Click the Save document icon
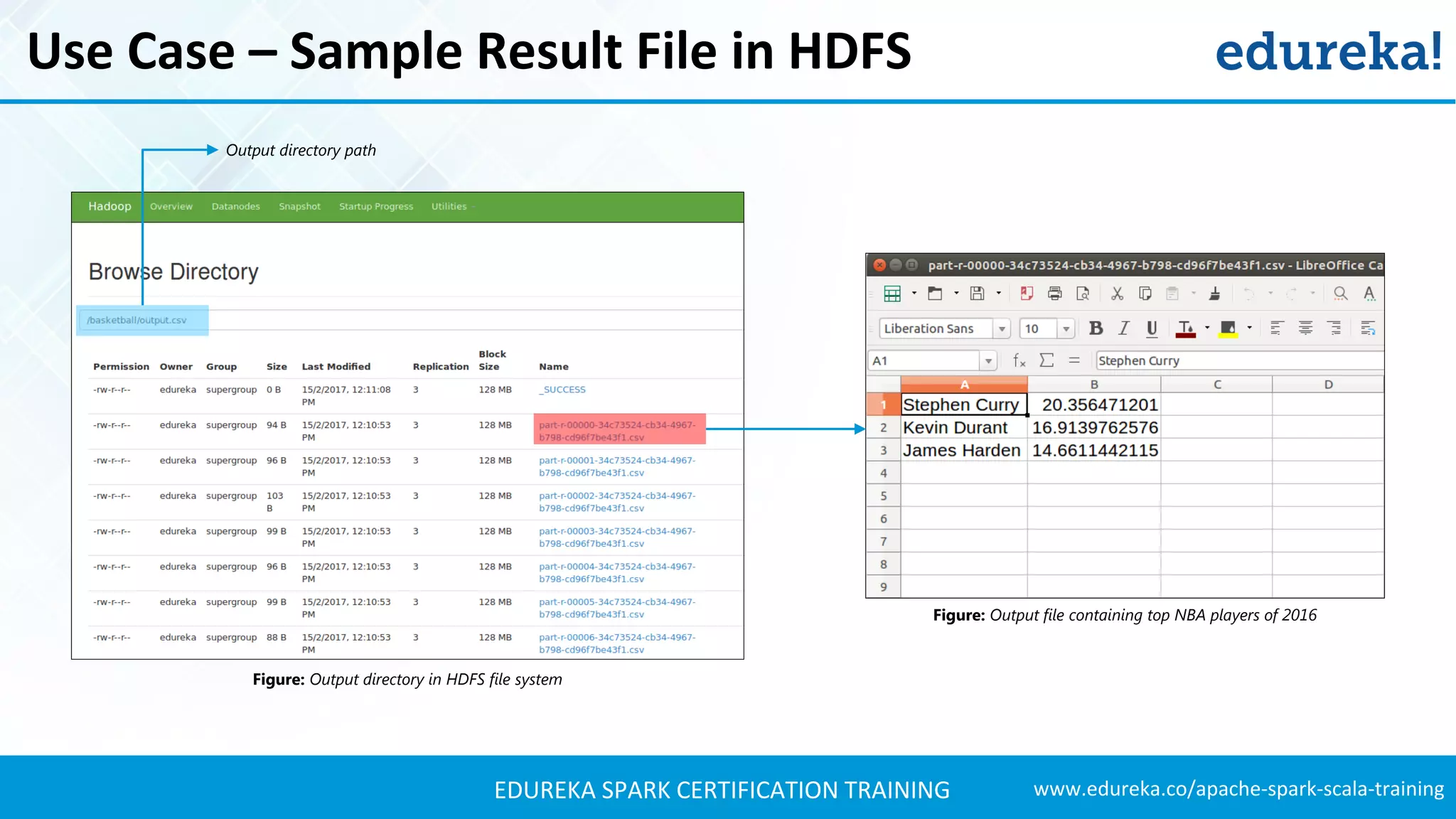Viewport: 1456px width, 819px height. tap(978, 294)
